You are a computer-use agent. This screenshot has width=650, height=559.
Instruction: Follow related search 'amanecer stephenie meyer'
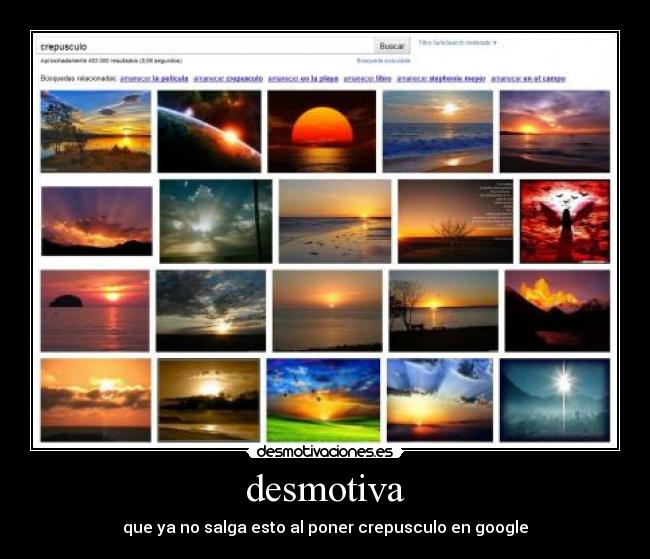coord(441,79)
